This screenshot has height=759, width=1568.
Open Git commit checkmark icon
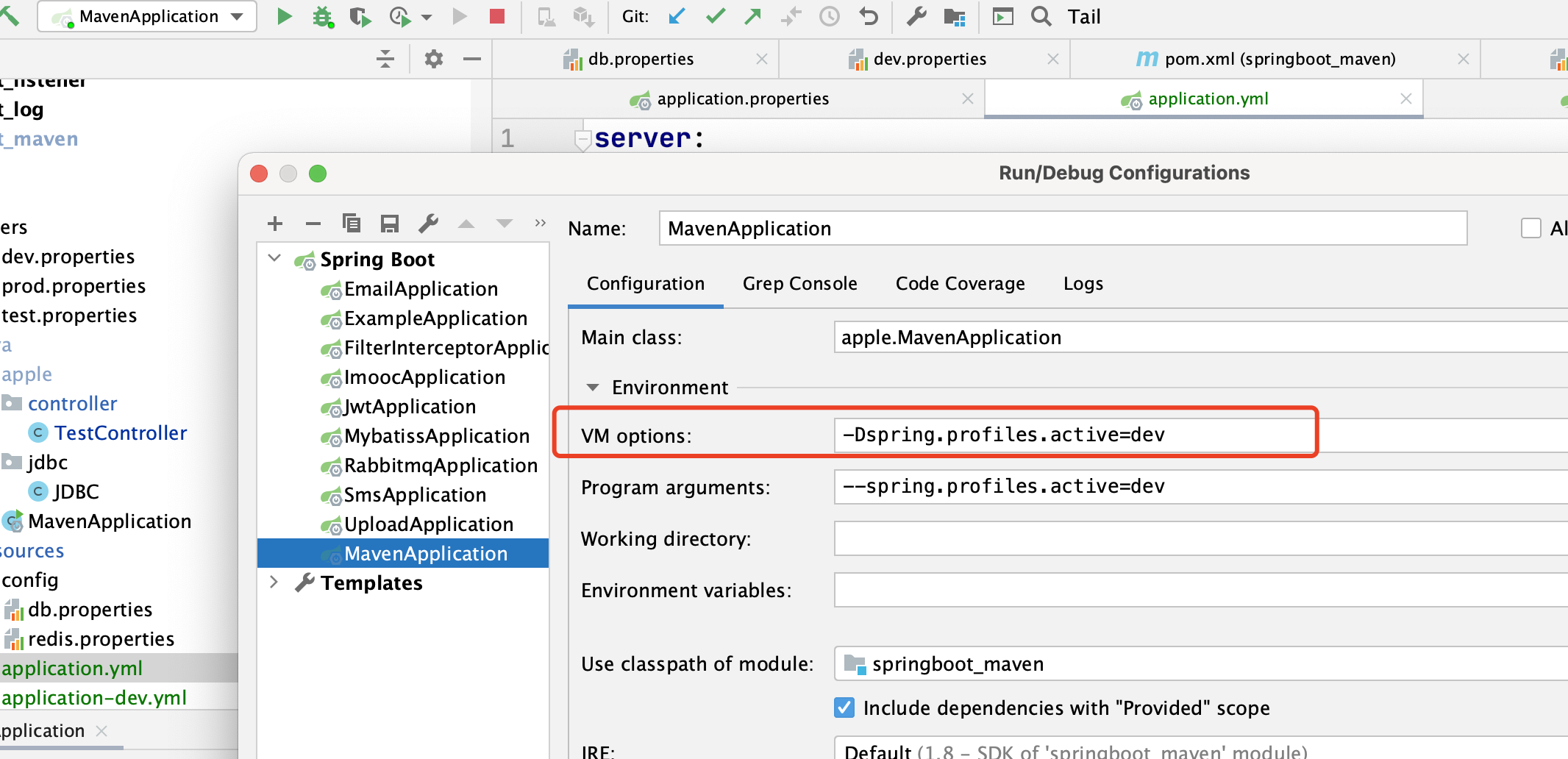[714, 16]
